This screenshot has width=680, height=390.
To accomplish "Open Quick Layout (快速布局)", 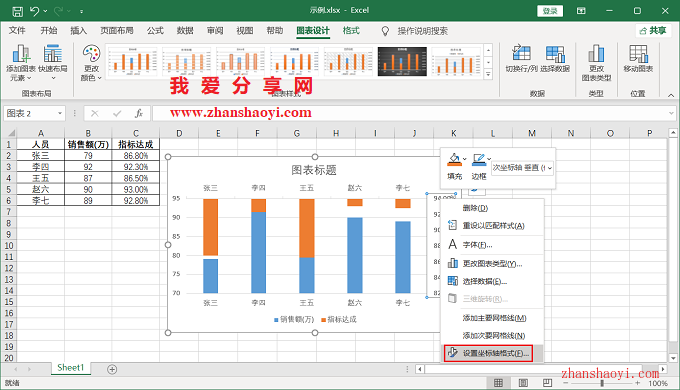I will [x=52, y=63].
